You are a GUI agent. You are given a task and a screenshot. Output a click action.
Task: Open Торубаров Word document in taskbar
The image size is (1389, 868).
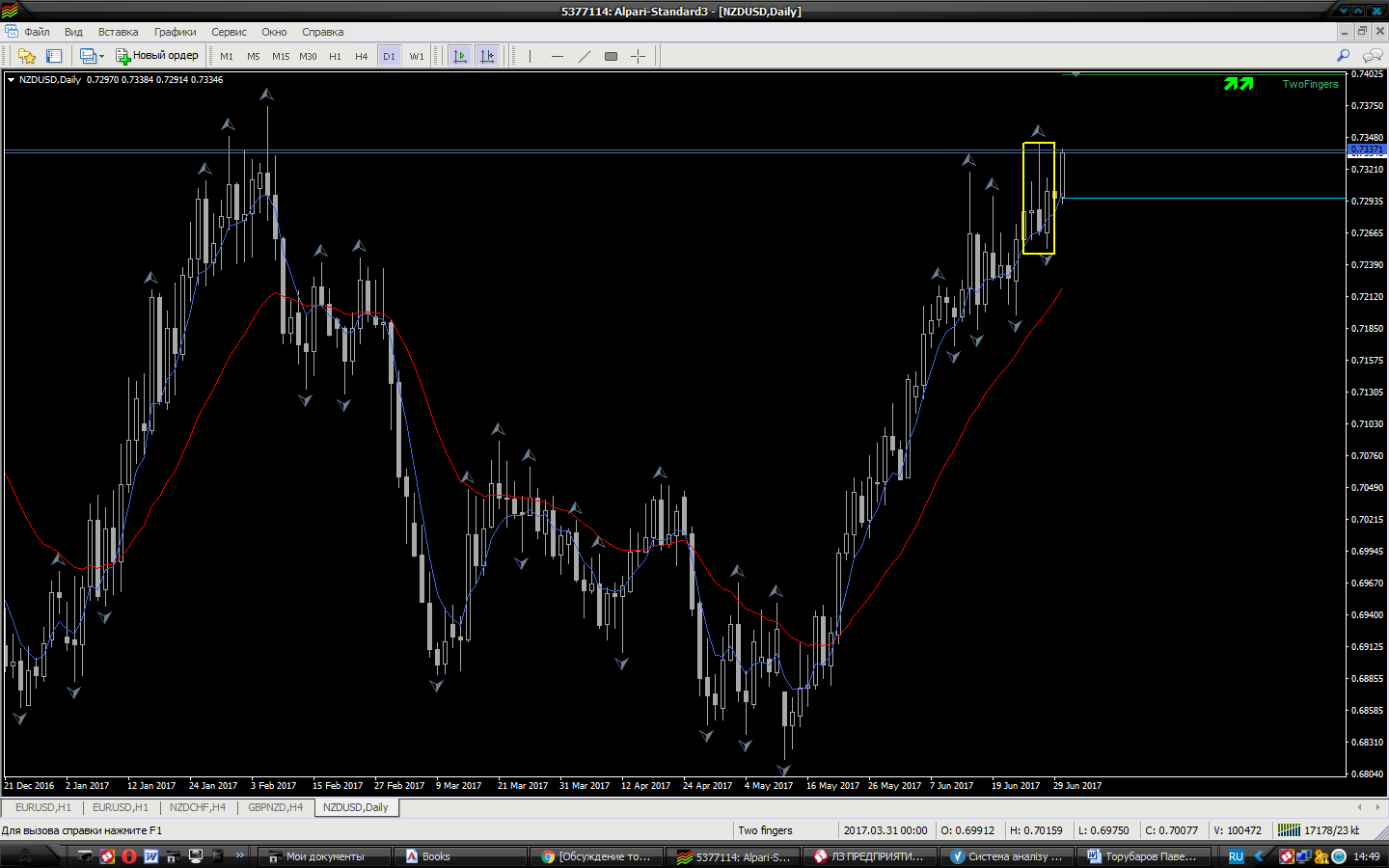coord(1143,856)
